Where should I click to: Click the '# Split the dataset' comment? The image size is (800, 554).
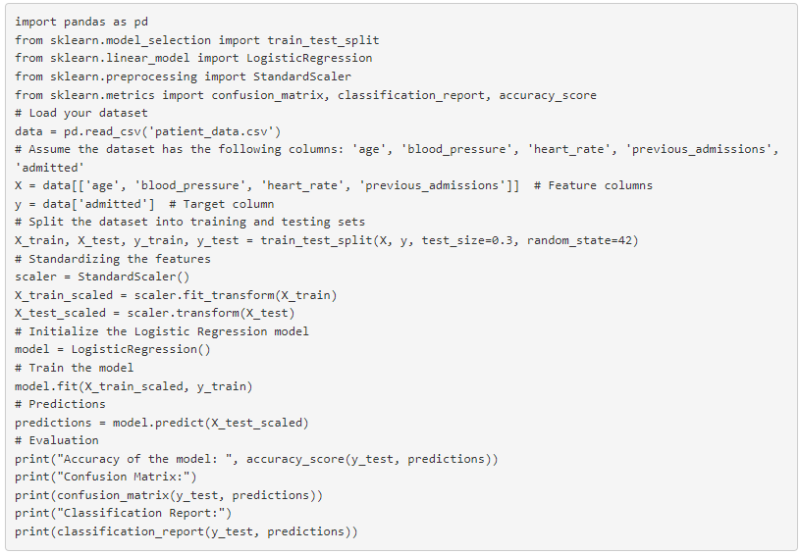(x=190, y=222)
